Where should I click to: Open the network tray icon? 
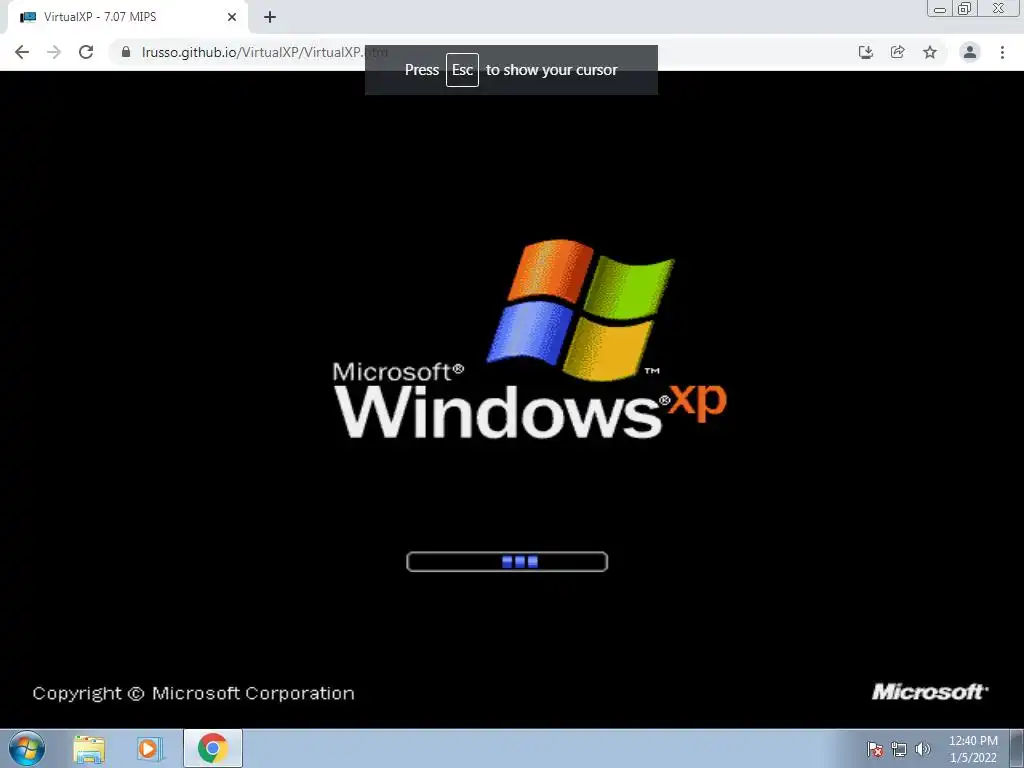tap(899, 749)
